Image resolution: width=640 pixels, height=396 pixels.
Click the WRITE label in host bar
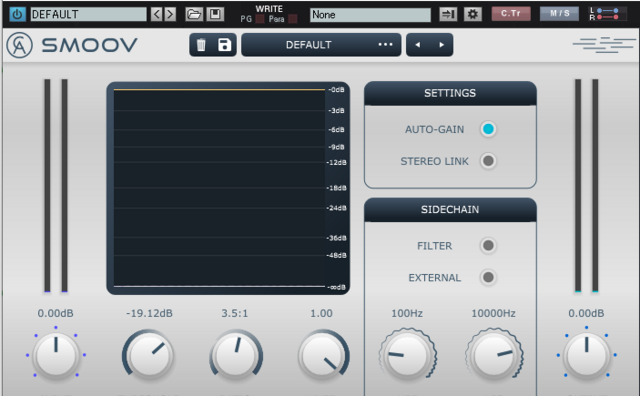tap(269, 9)
